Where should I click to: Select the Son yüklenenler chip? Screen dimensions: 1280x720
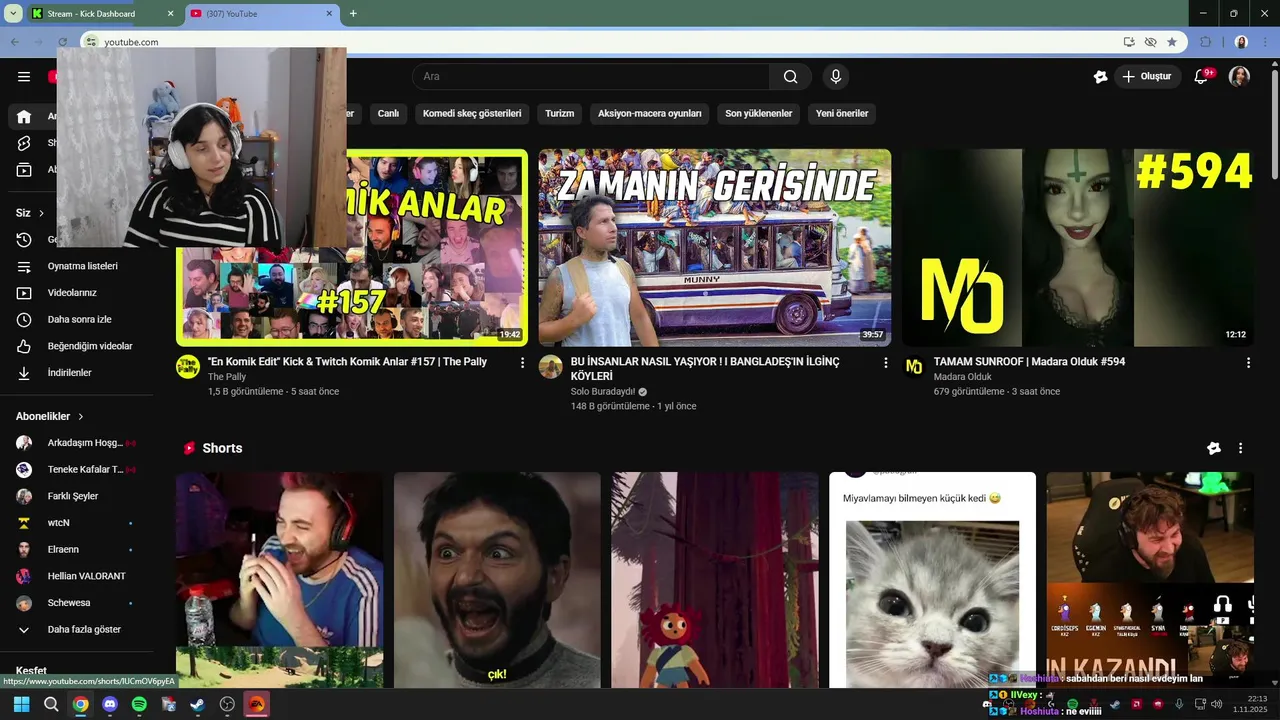click(x=759, y=114)
